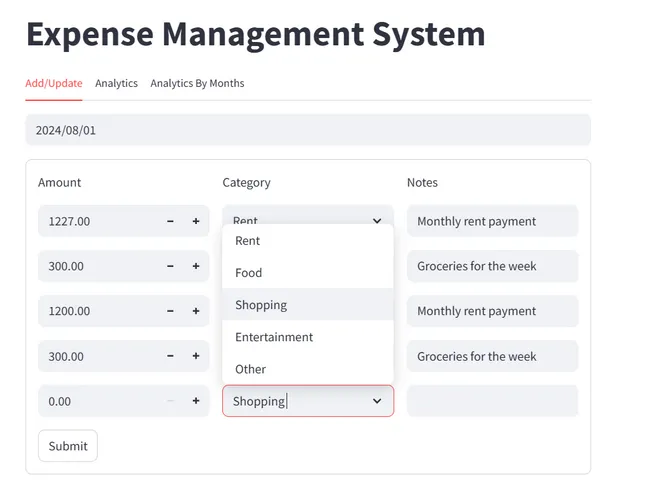The image size is (650, 487).
Task: Edit the third row's Monthly rent payment note
Action: tap(492, 311)
